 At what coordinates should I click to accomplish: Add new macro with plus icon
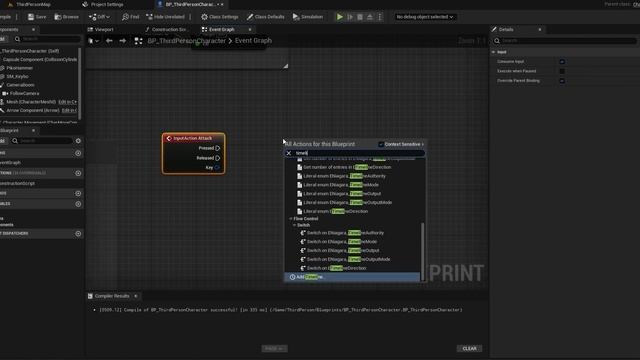78,193
